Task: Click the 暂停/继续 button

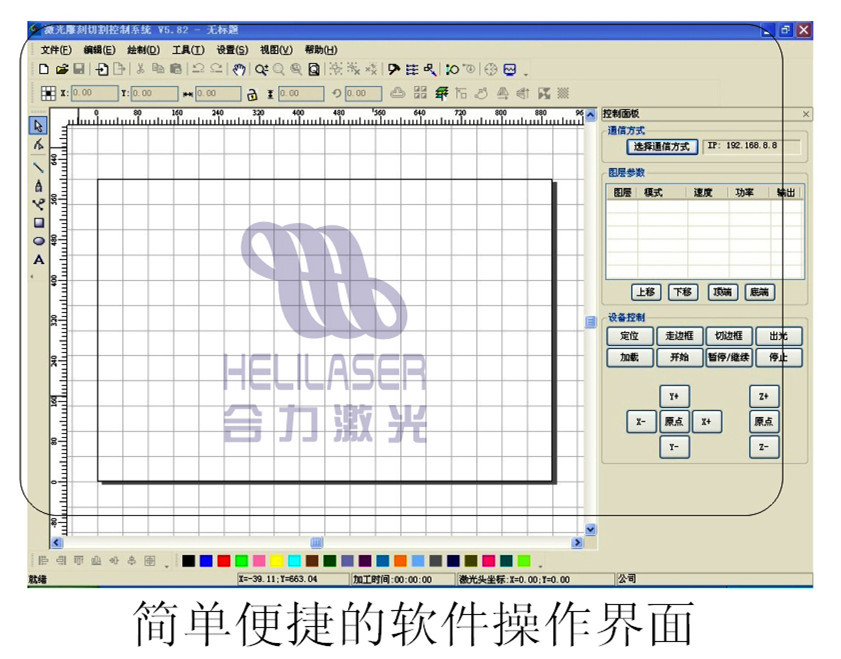Action: pos(729,357)
